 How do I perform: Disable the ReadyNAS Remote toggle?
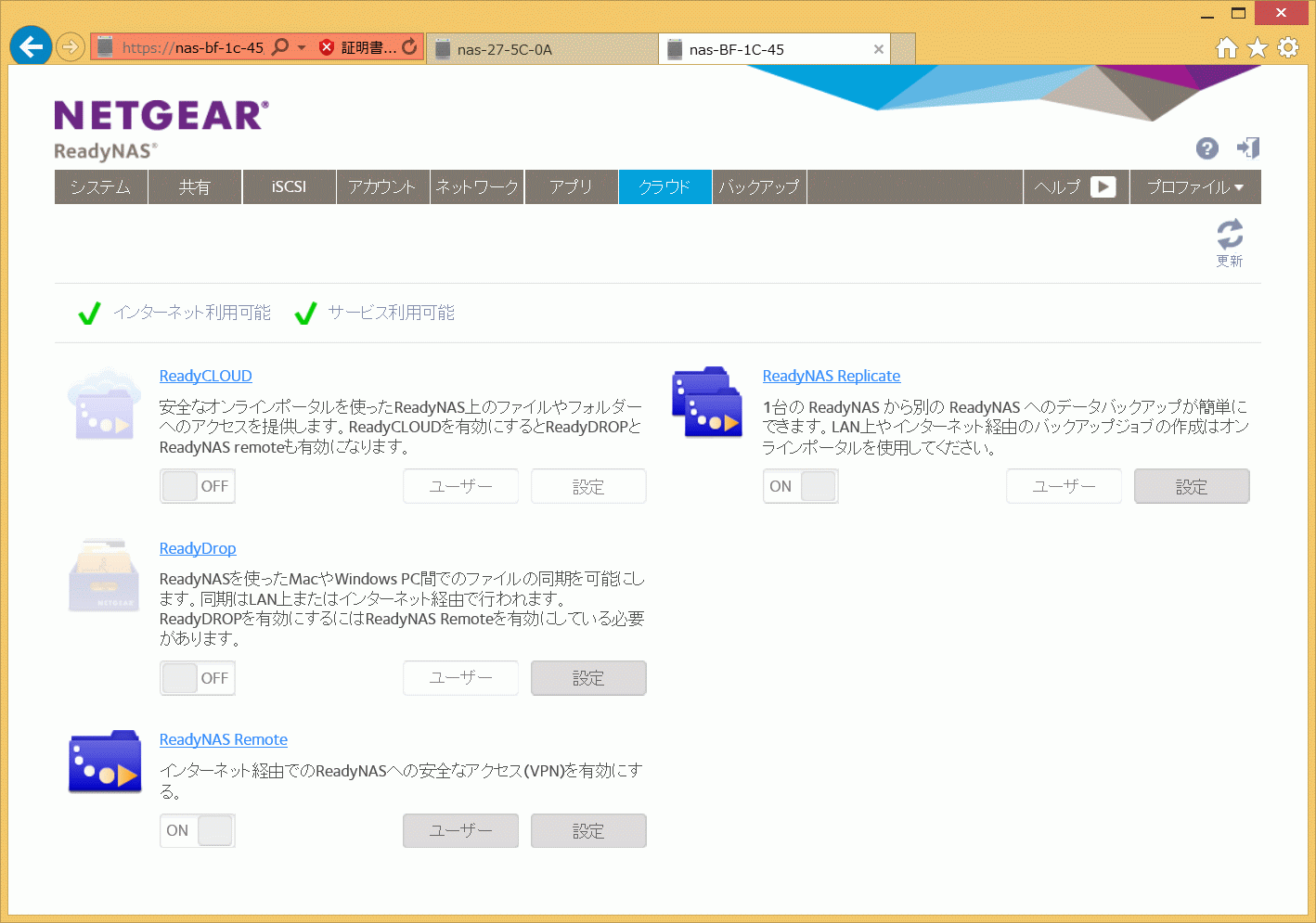click(x=198, y=830)
